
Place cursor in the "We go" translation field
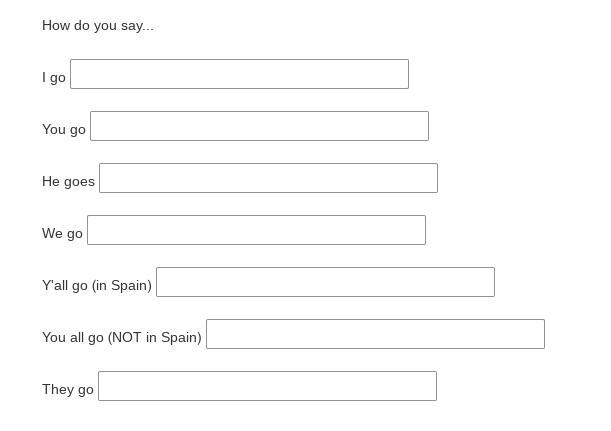click(256, 230)
